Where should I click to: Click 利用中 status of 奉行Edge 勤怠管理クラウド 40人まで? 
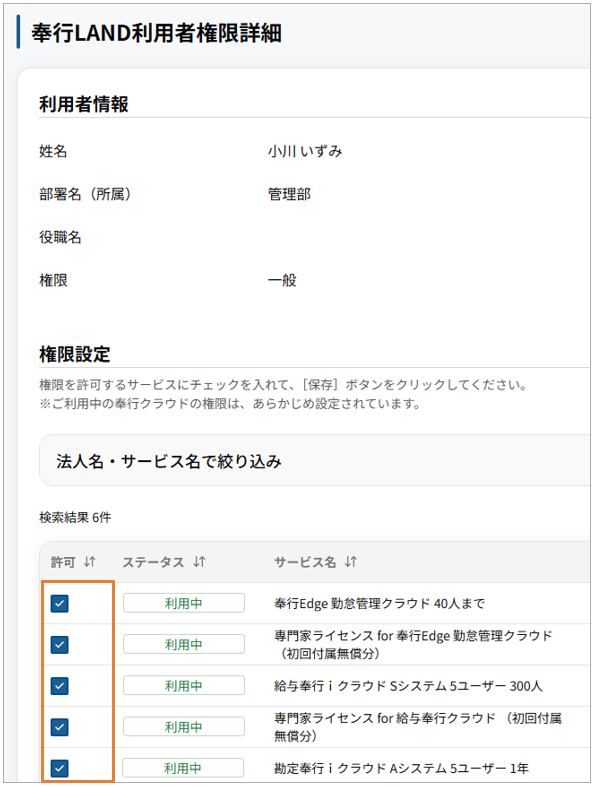[x=184, y=603]
